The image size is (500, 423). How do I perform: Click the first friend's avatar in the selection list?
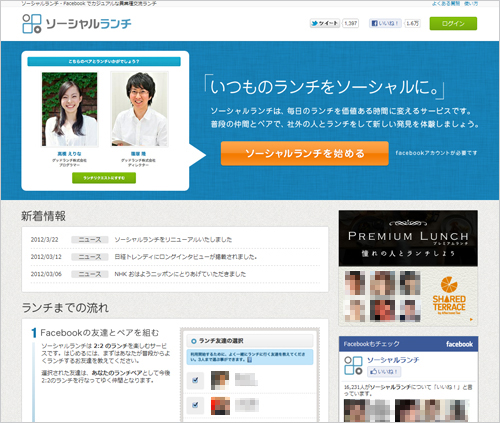(220, 380)
